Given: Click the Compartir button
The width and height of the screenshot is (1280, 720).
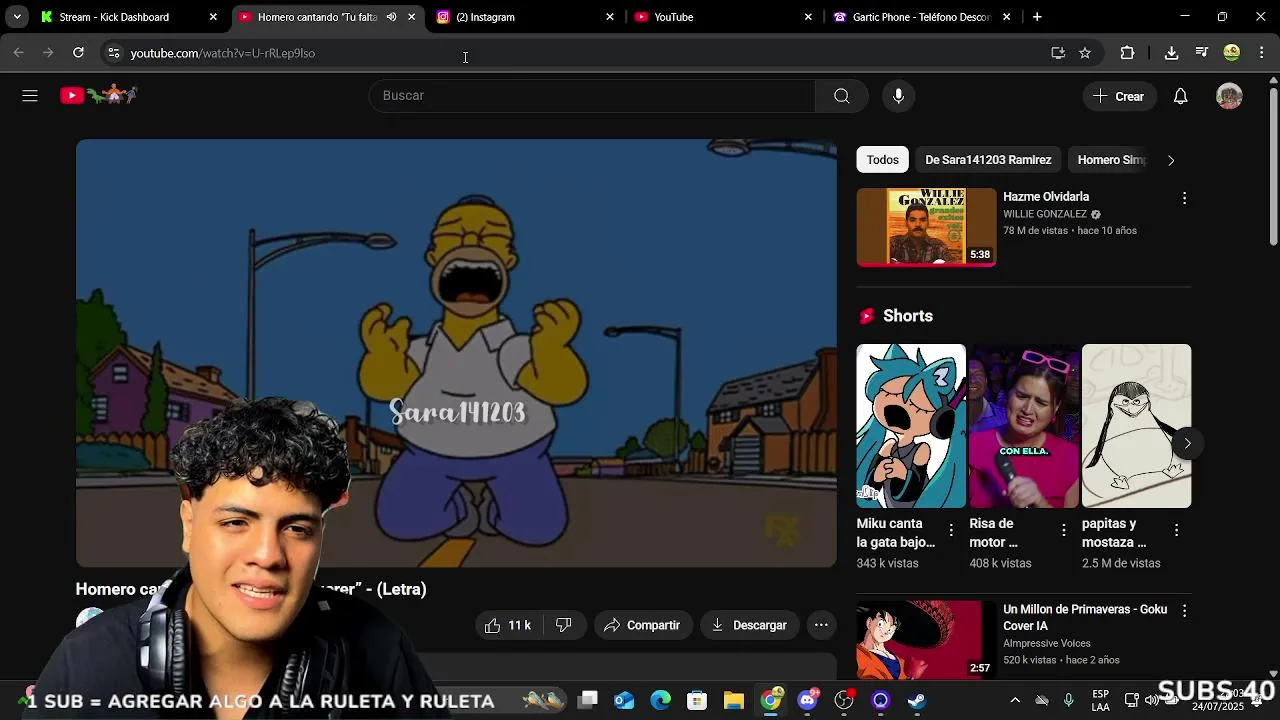Looking at the screenshot, I should coord(642,625).
